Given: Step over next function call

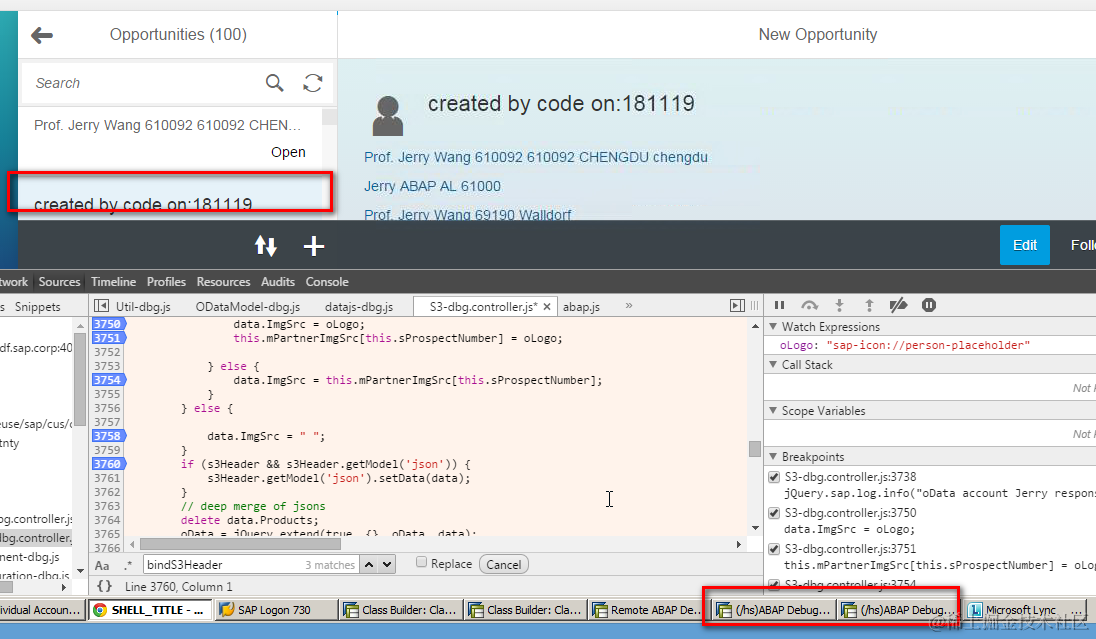Looking at the screenshot, I should coord(809,305).
